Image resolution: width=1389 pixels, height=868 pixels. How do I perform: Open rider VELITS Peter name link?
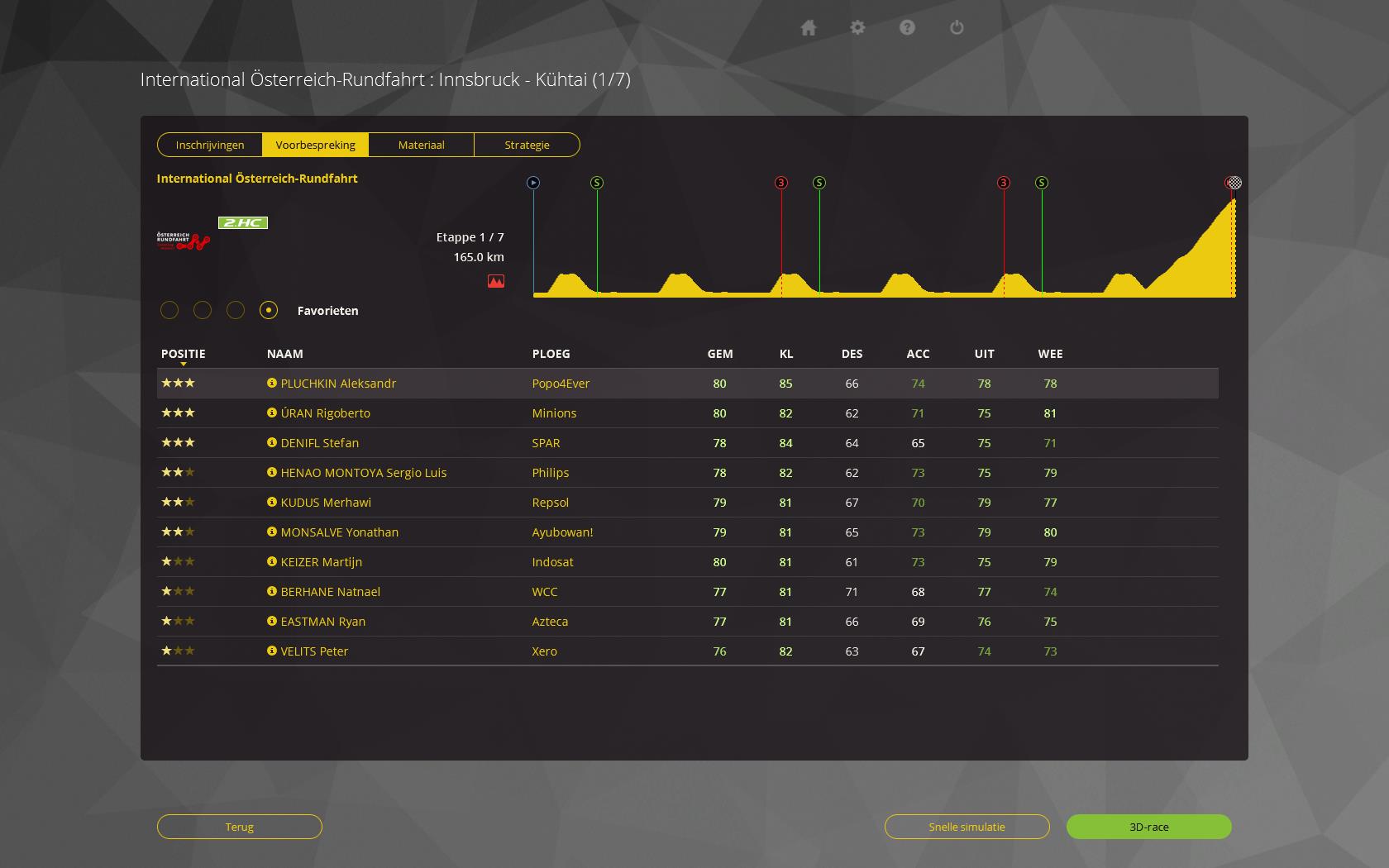(314, 651)
